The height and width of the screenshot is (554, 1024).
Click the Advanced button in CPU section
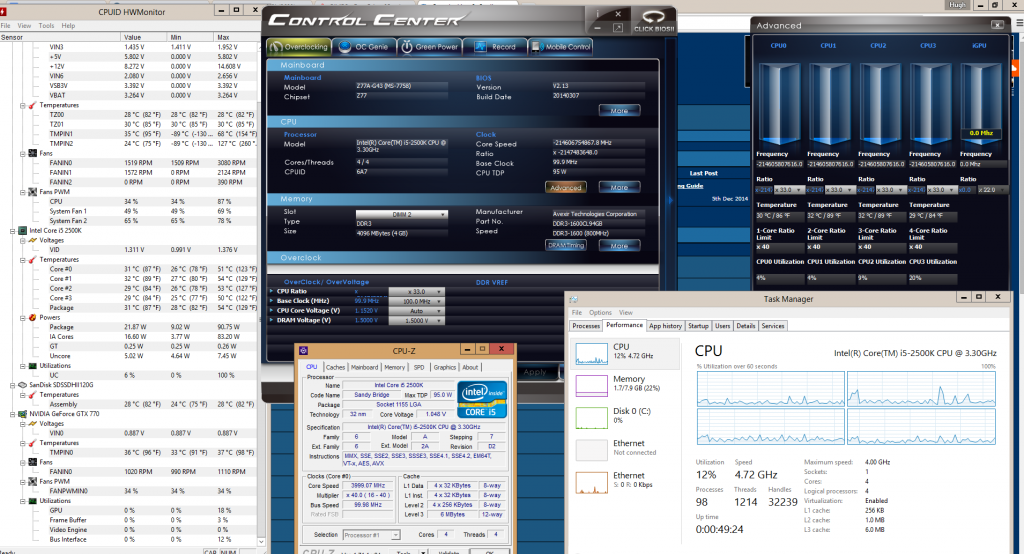[x=566, y=187]
